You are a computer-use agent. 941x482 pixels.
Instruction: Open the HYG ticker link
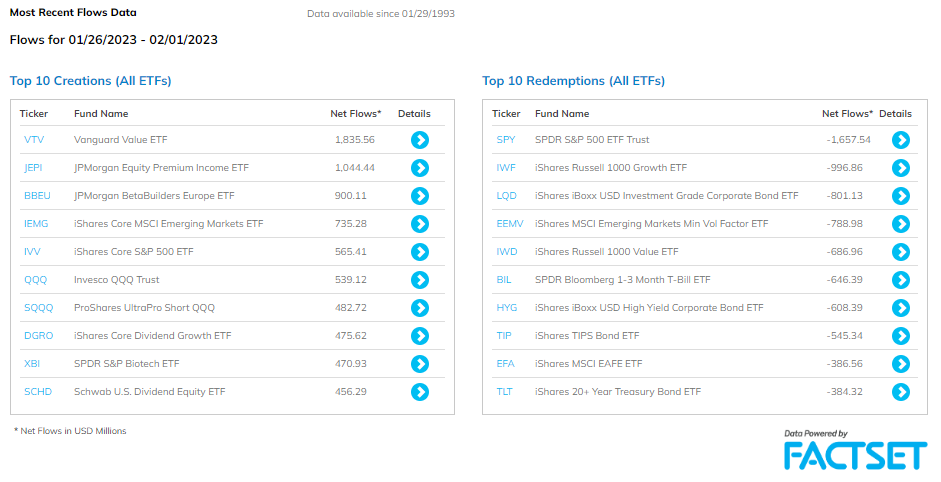pos(507,308)
